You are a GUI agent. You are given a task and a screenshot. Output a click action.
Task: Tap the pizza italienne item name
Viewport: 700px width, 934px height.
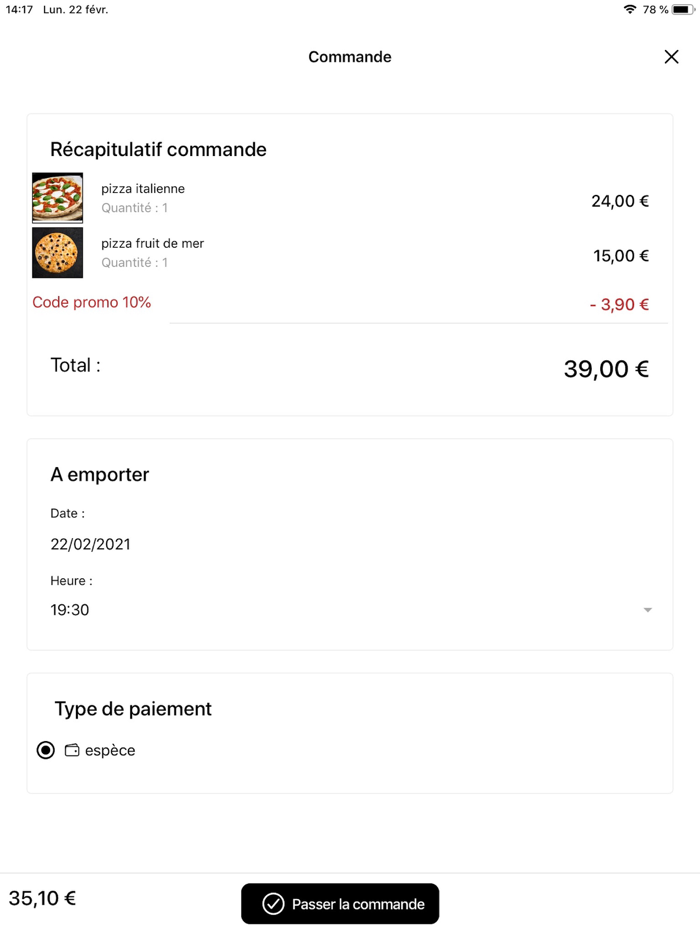(x=143, y=189)
